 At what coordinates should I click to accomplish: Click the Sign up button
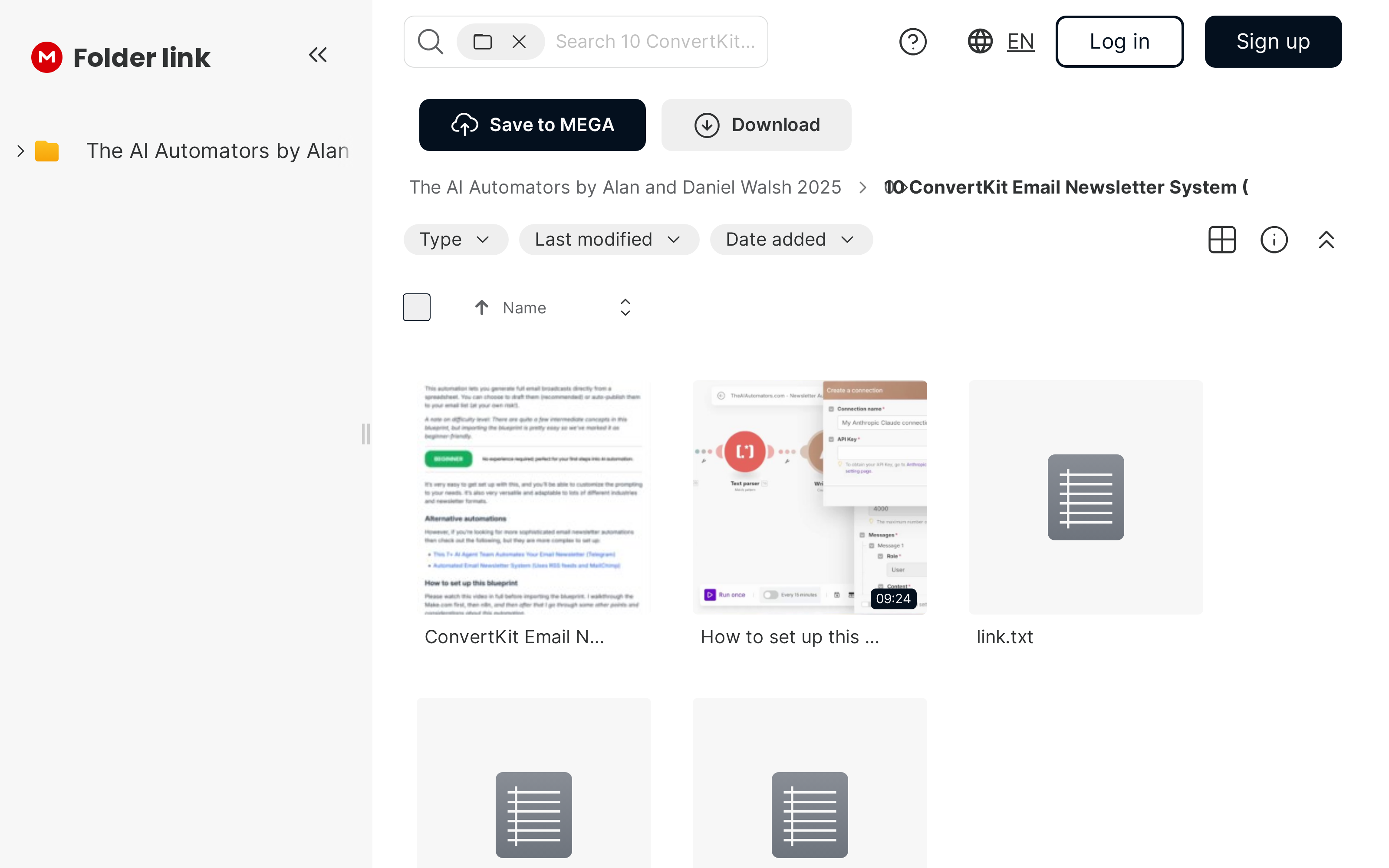pyautogui.click(x=1273, y=41)
